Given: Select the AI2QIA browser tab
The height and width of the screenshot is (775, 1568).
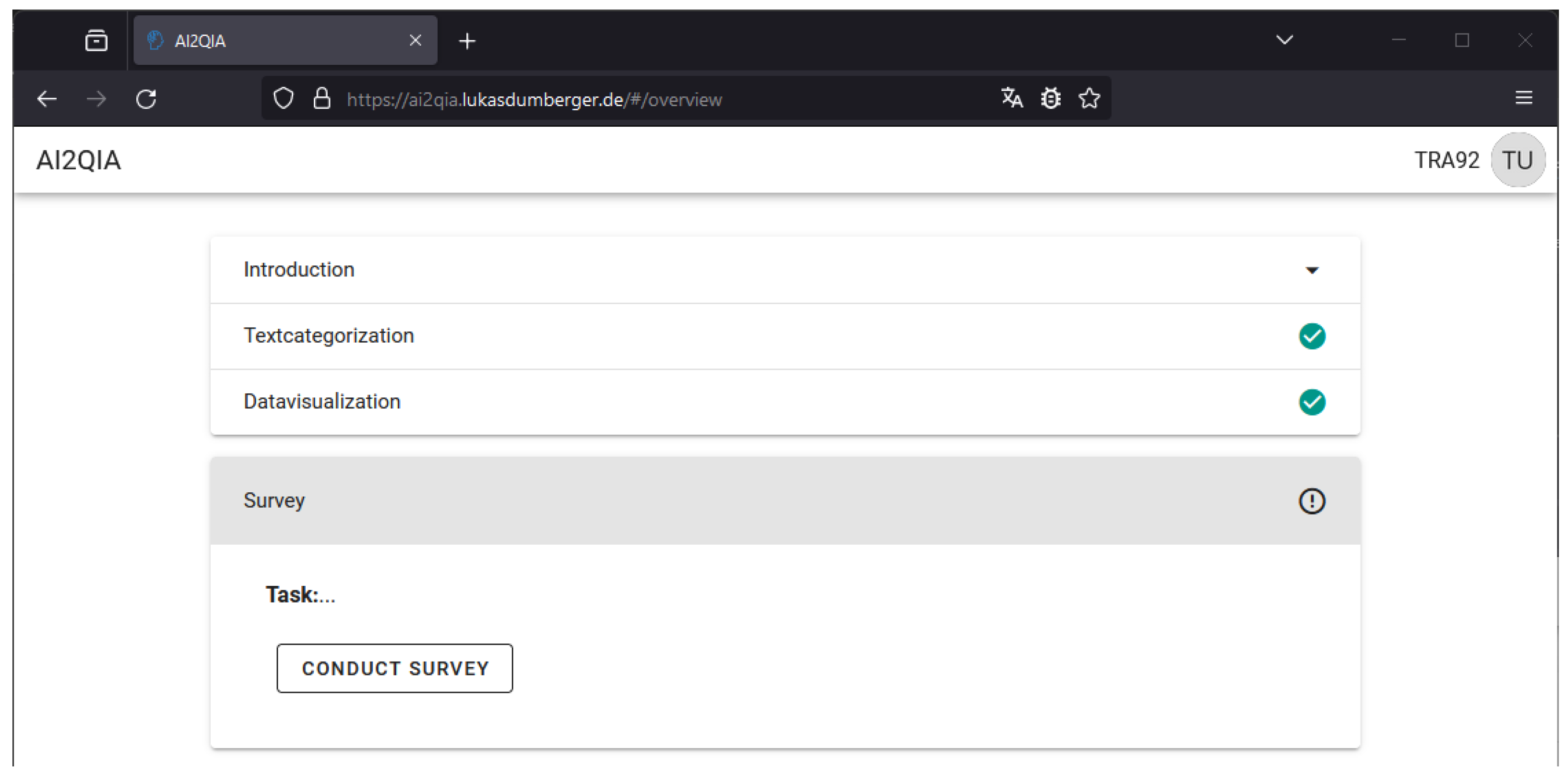Looking at the screenshot, I should pyautogui.click(x=274, y=41).
